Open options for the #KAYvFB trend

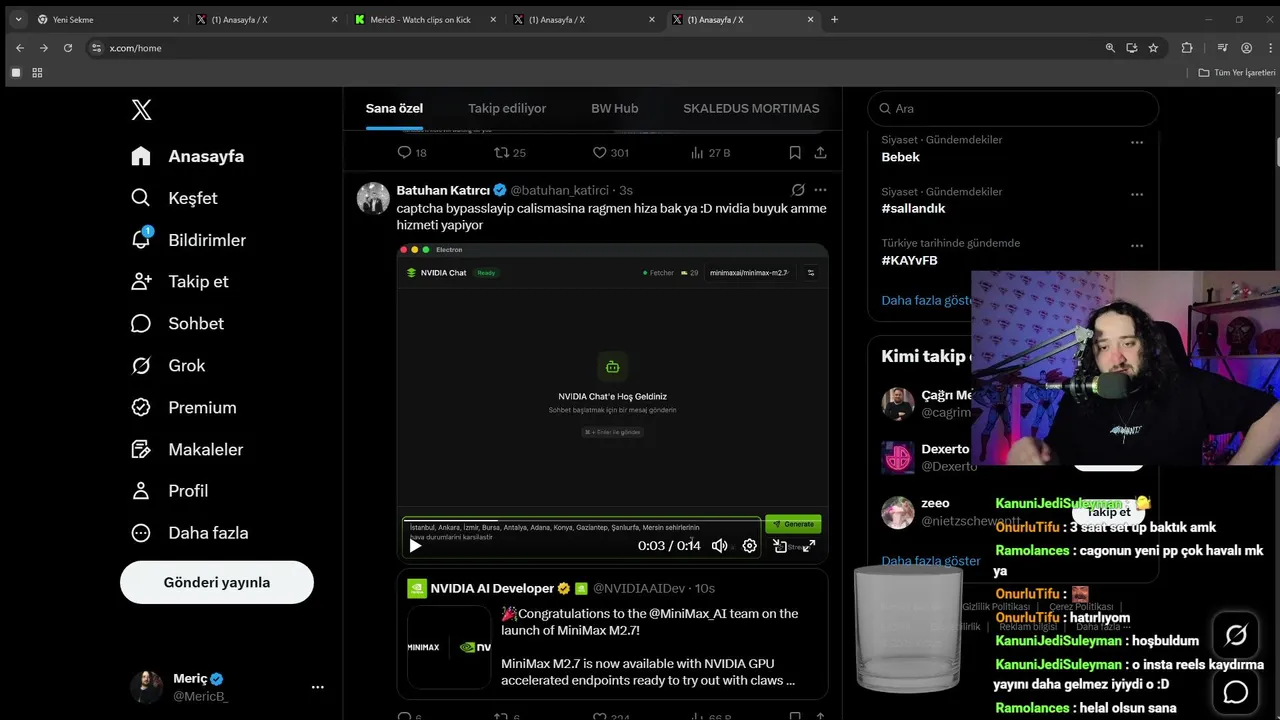coord(1136,245)
